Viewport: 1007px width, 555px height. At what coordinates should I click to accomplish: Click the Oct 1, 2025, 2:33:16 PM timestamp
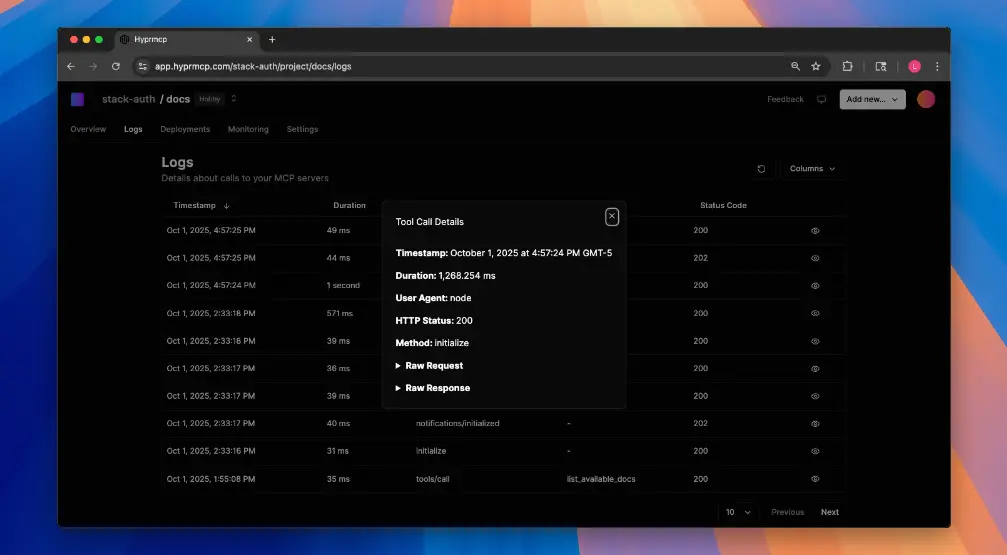pos(211,452)
